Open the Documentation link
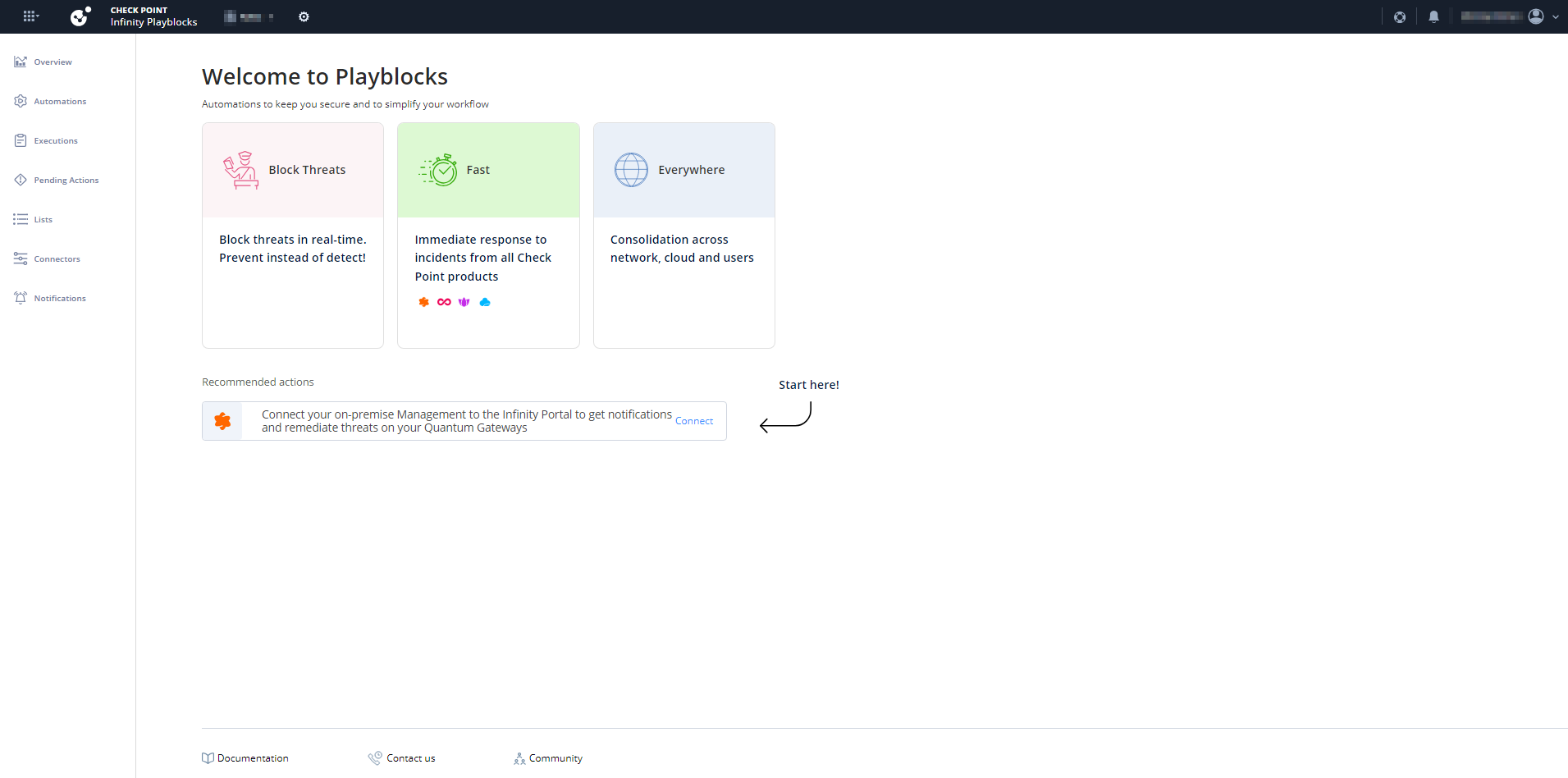Viewport: 1568px width, 778px height. pyautogui.click(x=253, y=758)
